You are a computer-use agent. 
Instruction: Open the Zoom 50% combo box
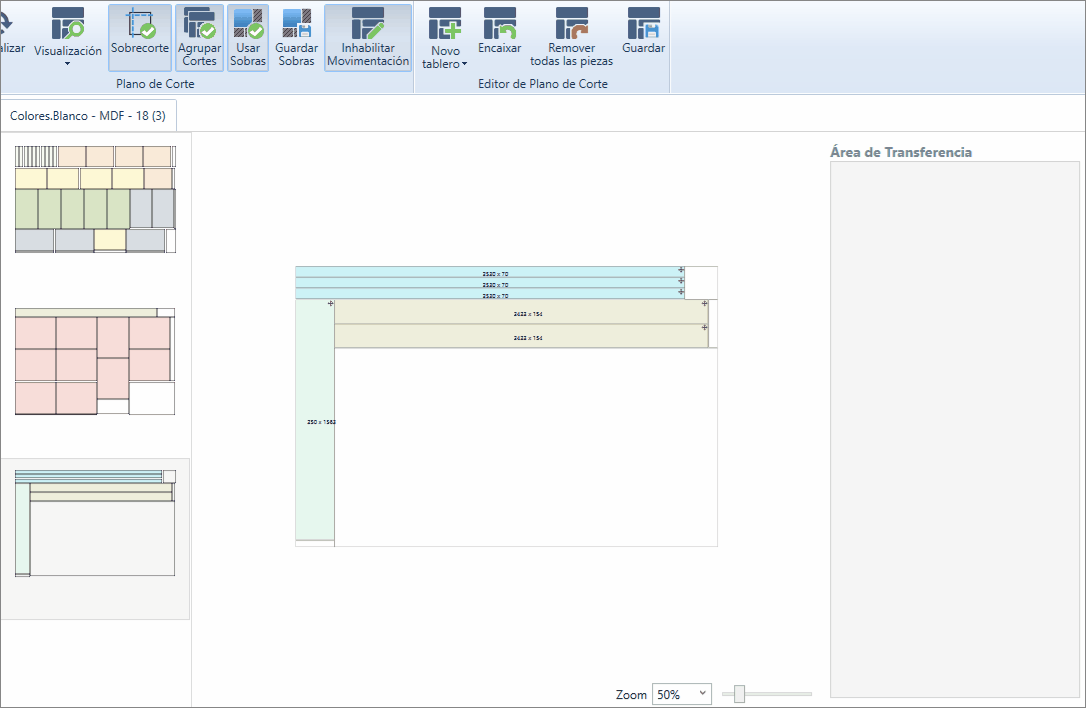pyautogui.click(x=682, y=693)
